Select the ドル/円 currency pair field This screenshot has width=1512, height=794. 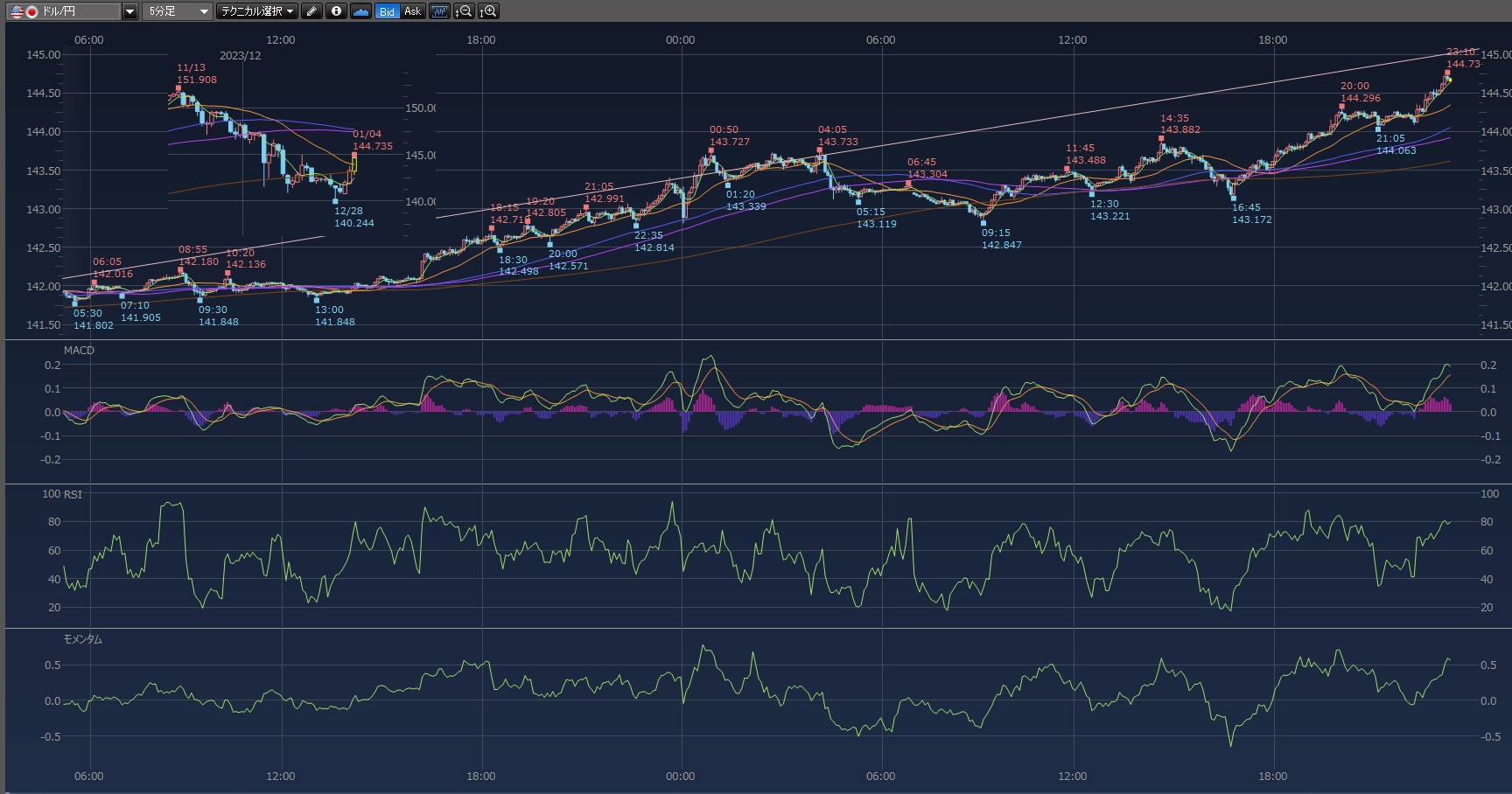coord(79,11)
